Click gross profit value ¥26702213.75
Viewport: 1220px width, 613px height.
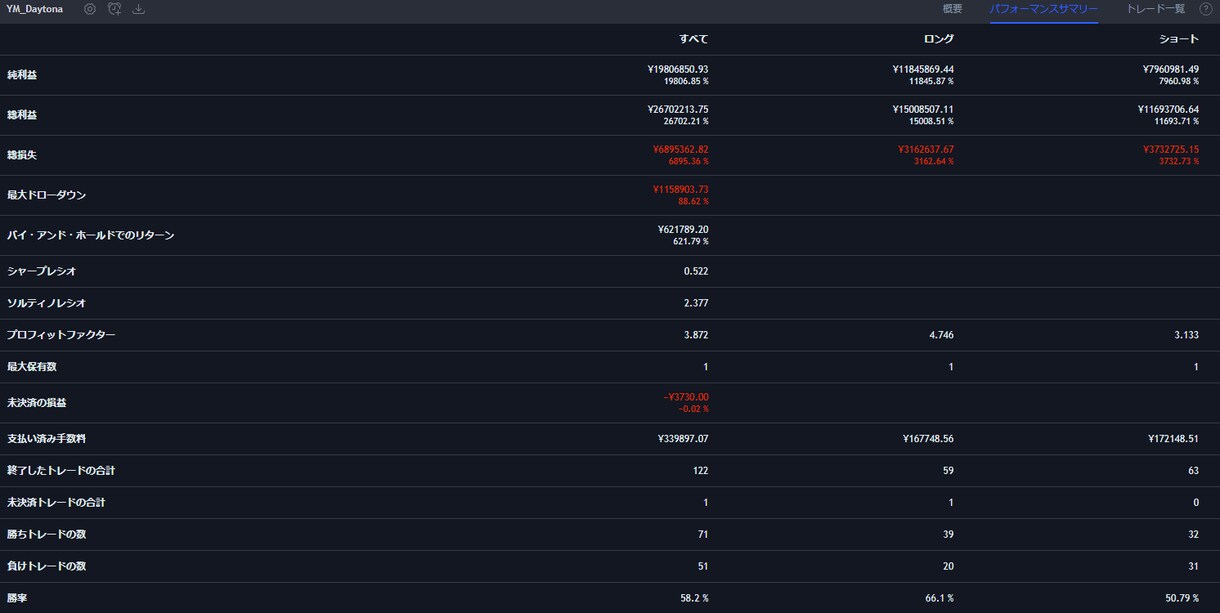678,109
